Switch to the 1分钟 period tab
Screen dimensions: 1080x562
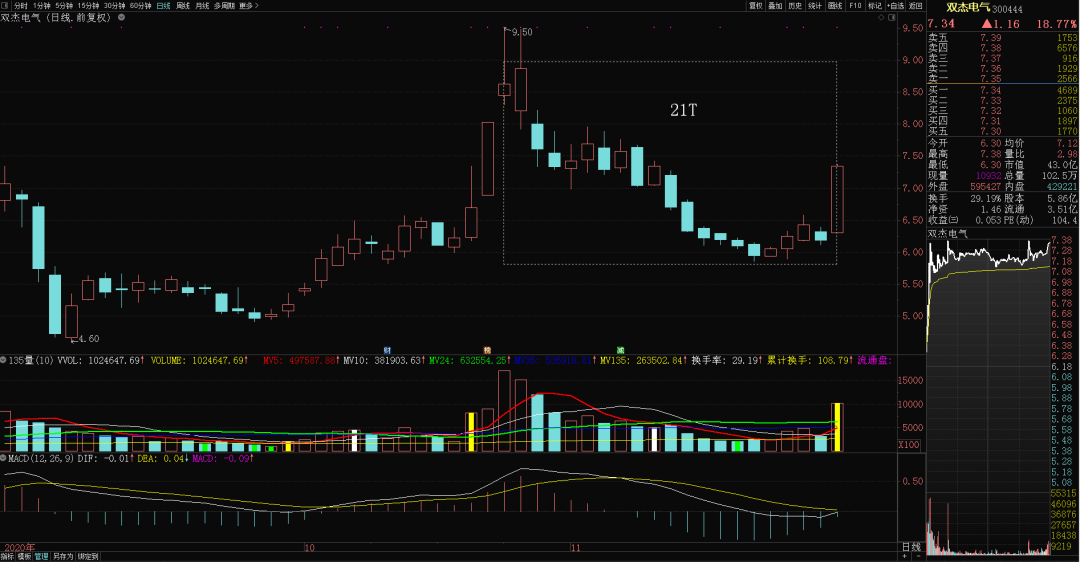click(x=42, y=6)
